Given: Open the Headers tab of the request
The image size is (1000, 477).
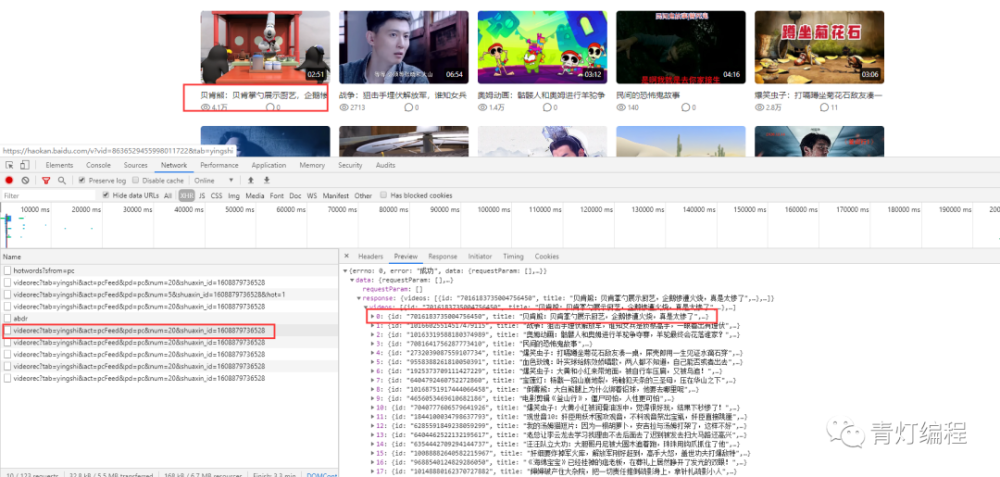Looking at the screenshot, I should tap(370, 256).
